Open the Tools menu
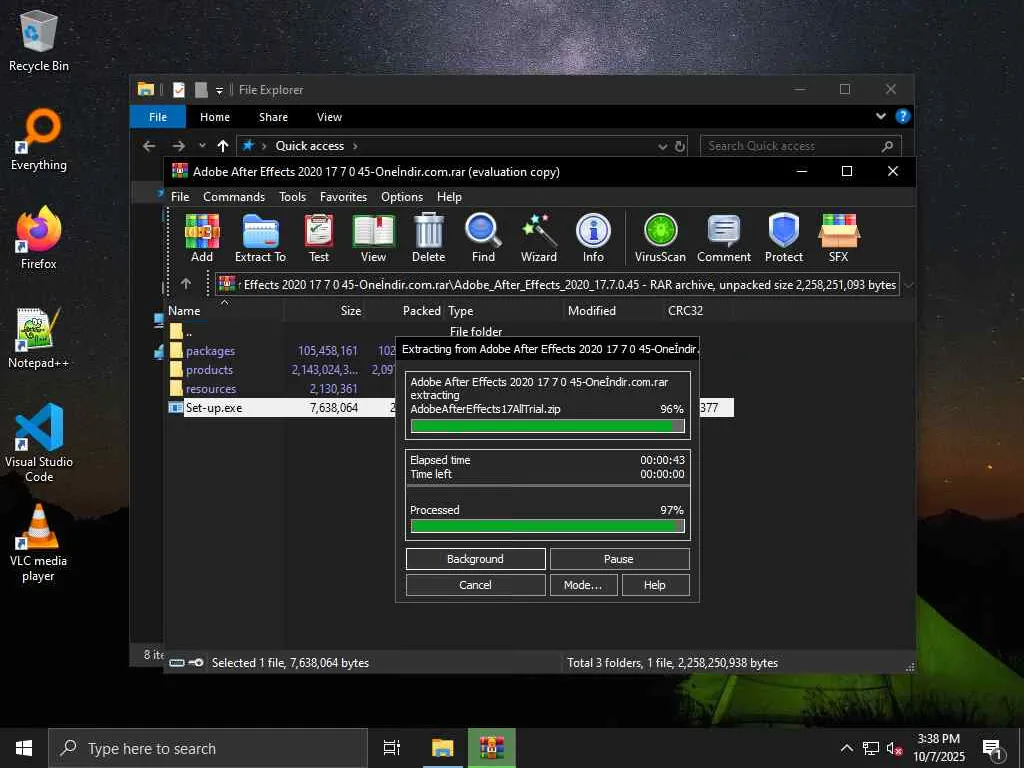Viewport: 1024px width, 768px height. [293, 197]
